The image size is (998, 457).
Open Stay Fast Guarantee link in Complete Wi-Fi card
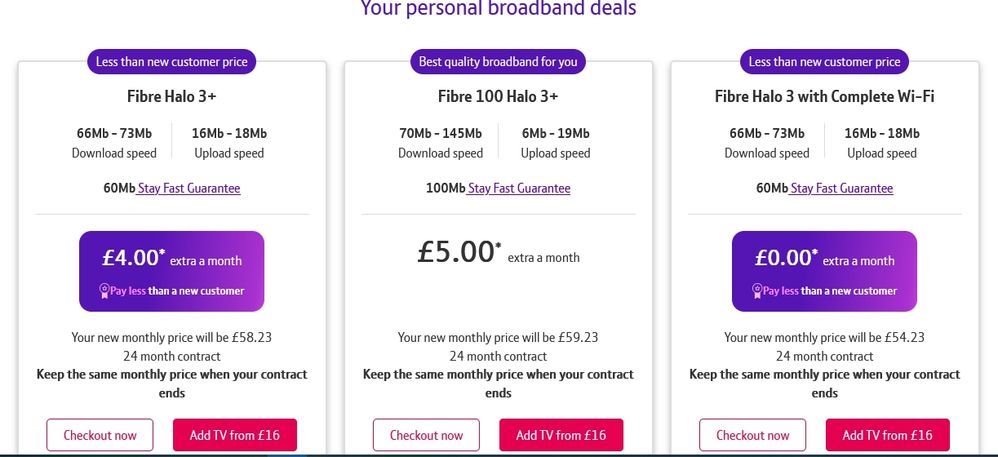point(842,188)
